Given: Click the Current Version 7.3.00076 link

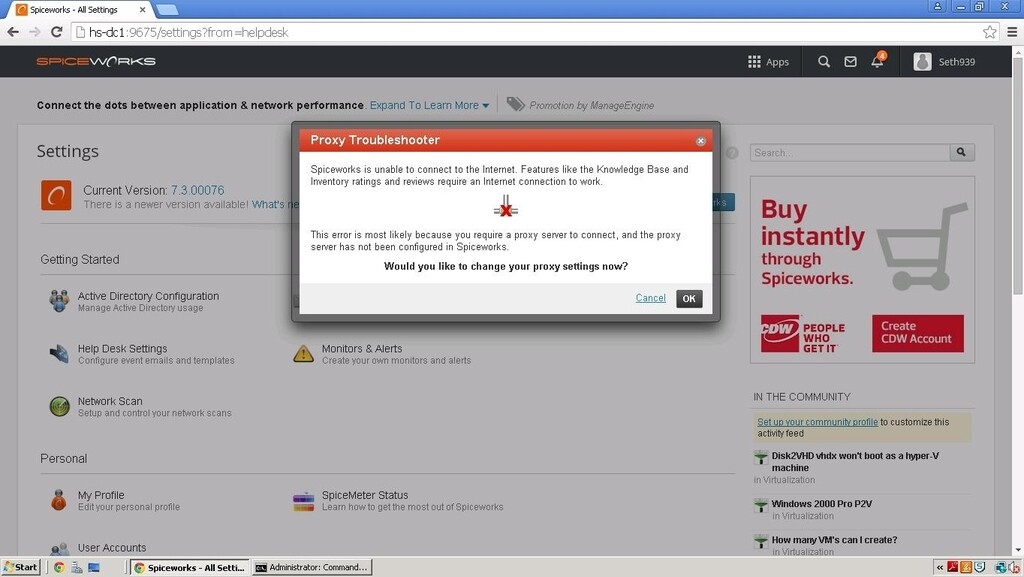Looking at the screenshot, I should [x=197, y=190].
